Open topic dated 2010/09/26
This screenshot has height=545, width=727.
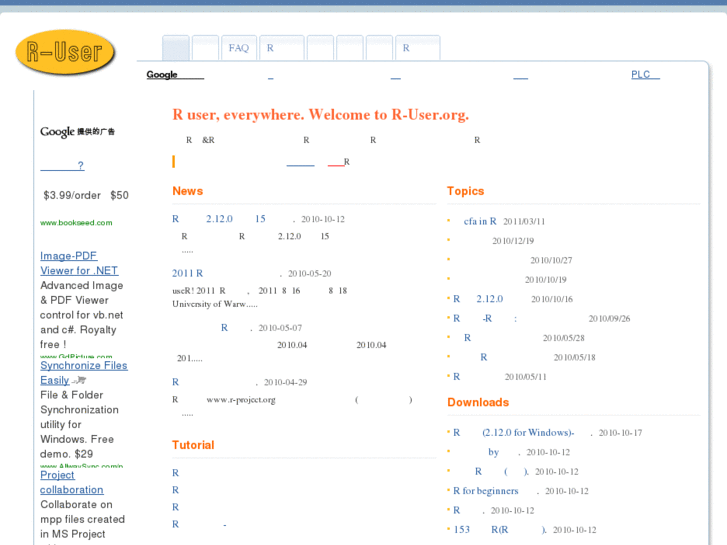(x=485, y=318)
